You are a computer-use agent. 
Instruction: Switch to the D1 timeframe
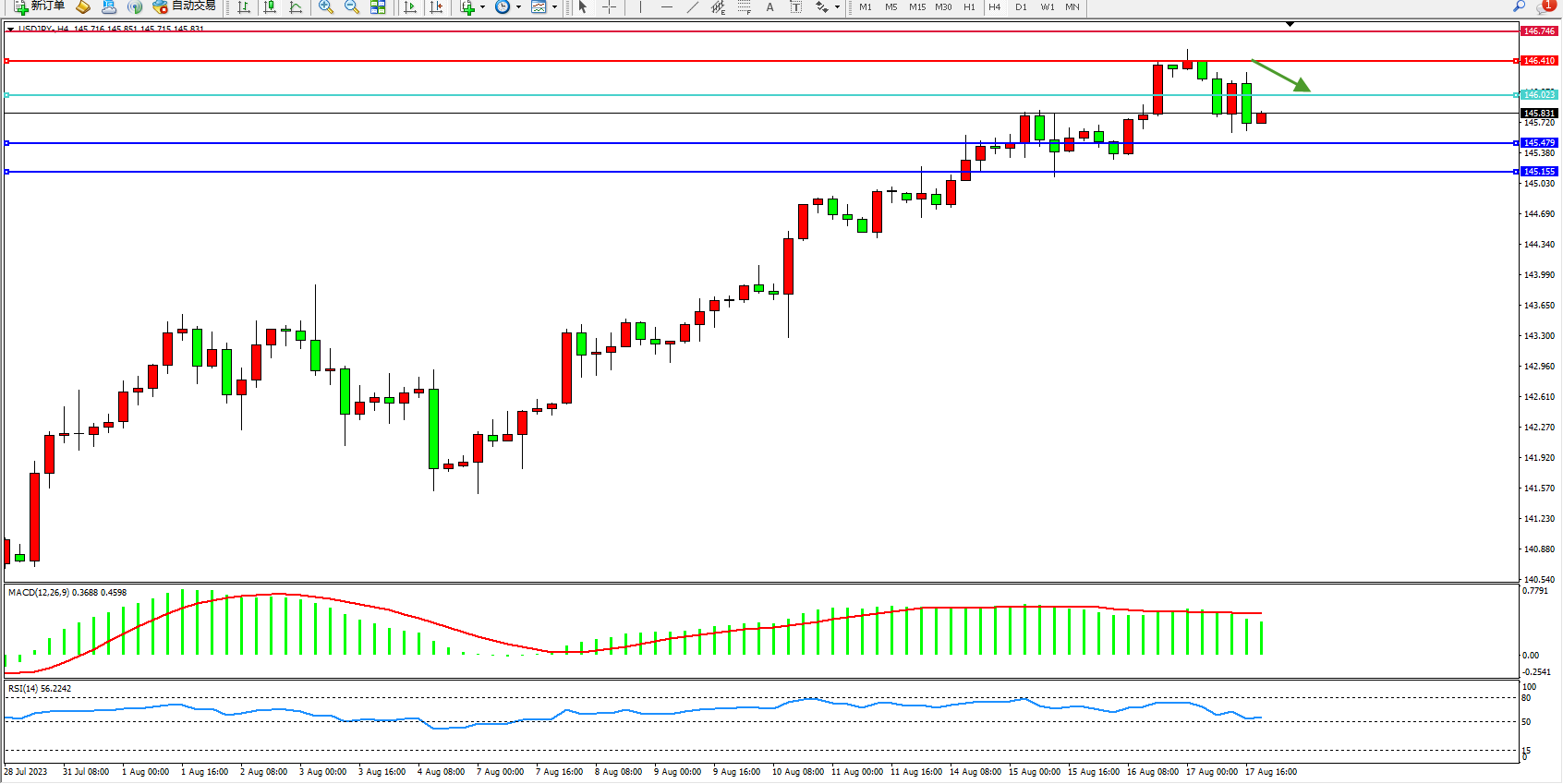point(1021,6)
